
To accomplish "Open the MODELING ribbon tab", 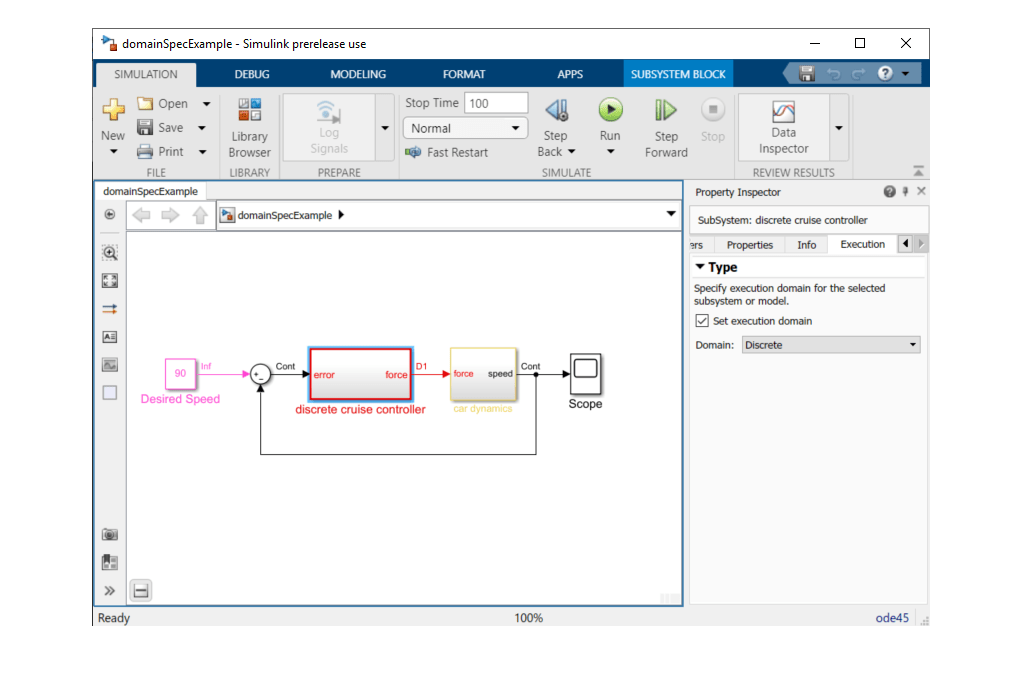I will pyautogui.click(x=358, y=74).
